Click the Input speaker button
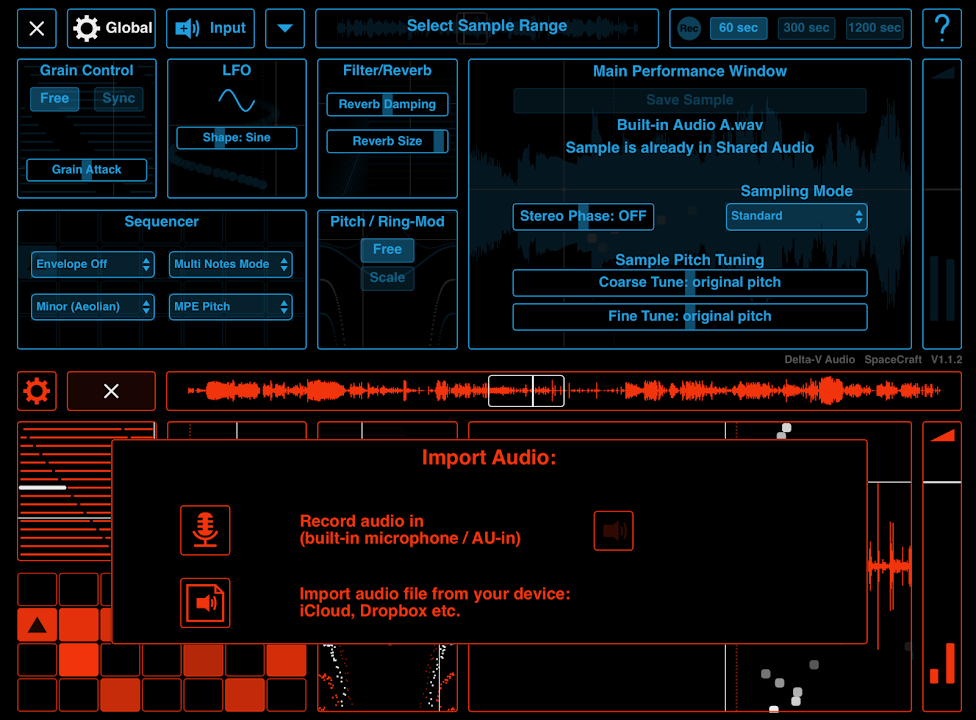The height and width of the screenshot is (720, 976). 210,28
